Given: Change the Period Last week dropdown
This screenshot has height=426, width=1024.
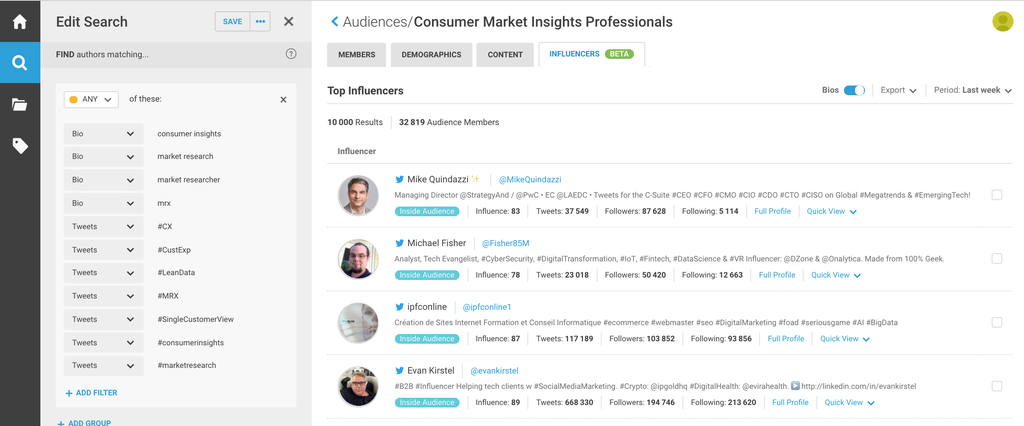Looking at the screenshot, I should click(x=972, y=91).
